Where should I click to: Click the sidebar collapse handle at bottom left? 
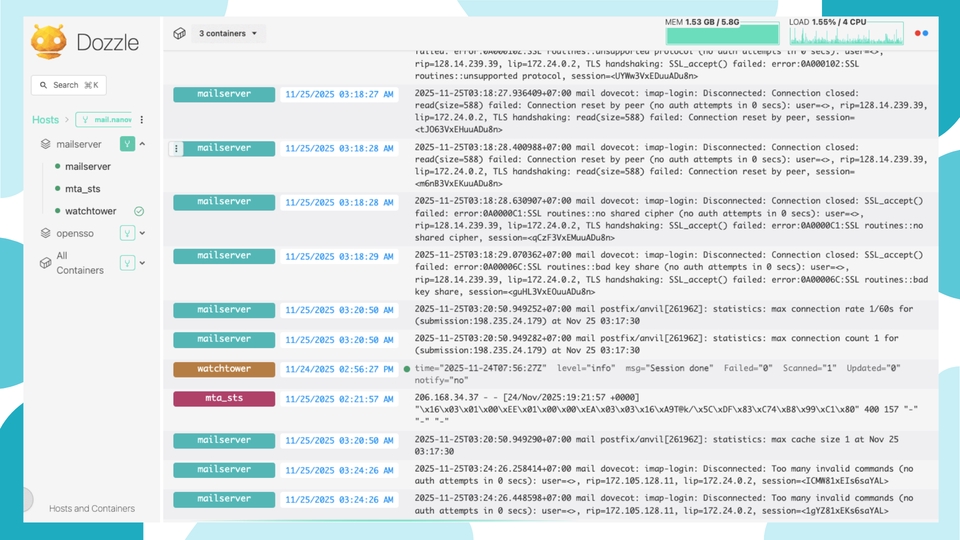tap(28, 500)
